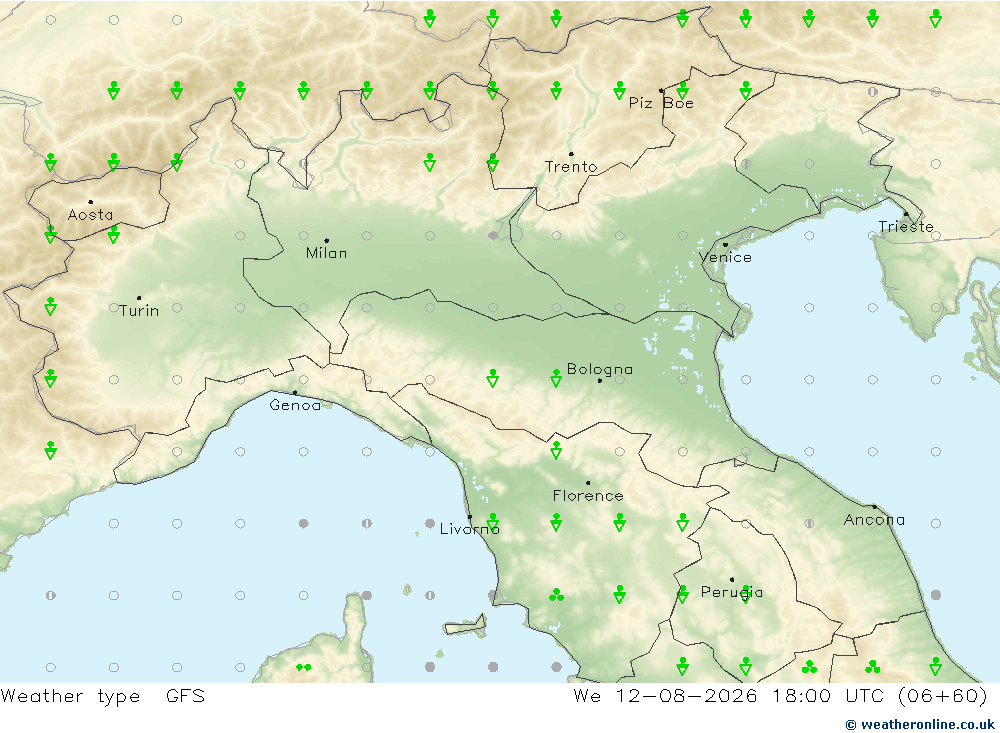The image size is (1000, 733).
Task: Click the leftmost green trefoil weather symbol
Action: (x=556, y=596)
